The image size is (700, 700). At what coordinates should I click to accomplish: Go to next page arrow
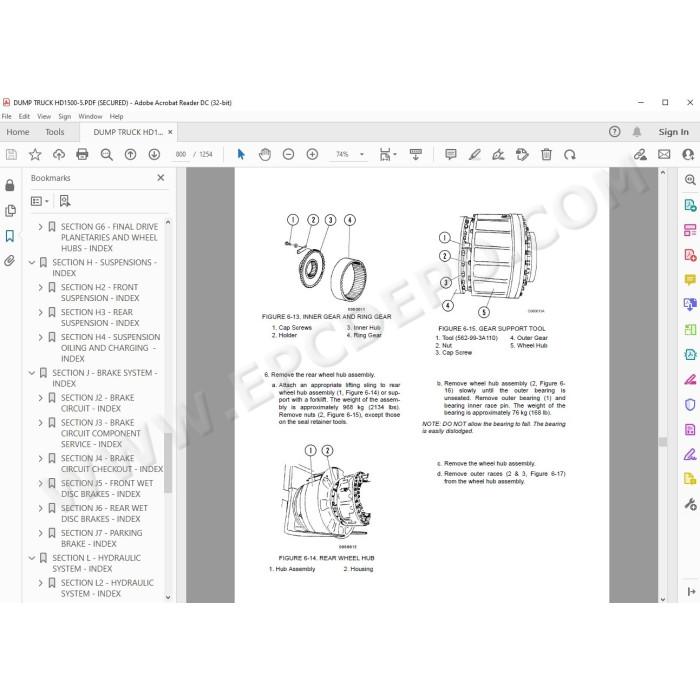(x=154, y=154)
